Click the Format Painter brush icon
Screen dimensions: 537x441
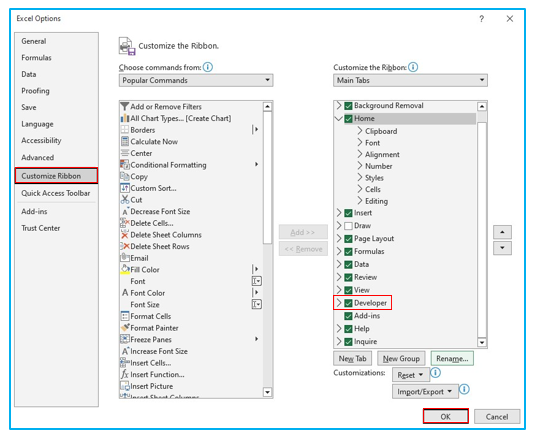(x=125, y=328)
